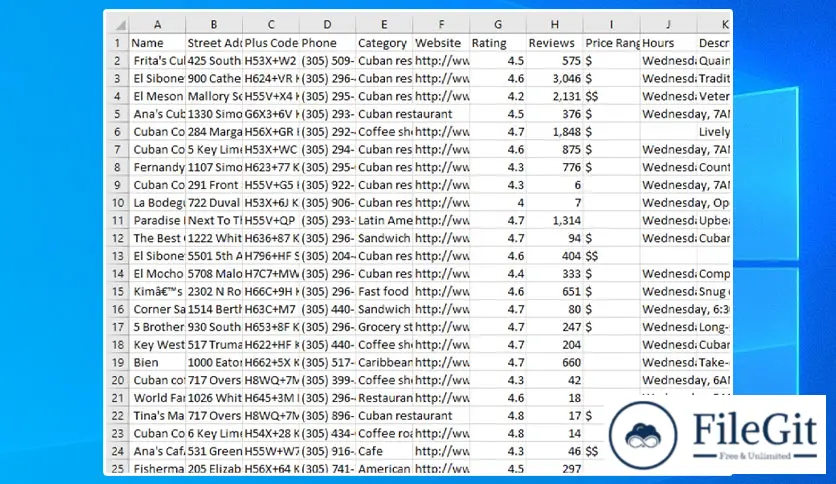The height and width of the screenshot is (484, 836).
Task: Select column J header
Action: point(668,25)
